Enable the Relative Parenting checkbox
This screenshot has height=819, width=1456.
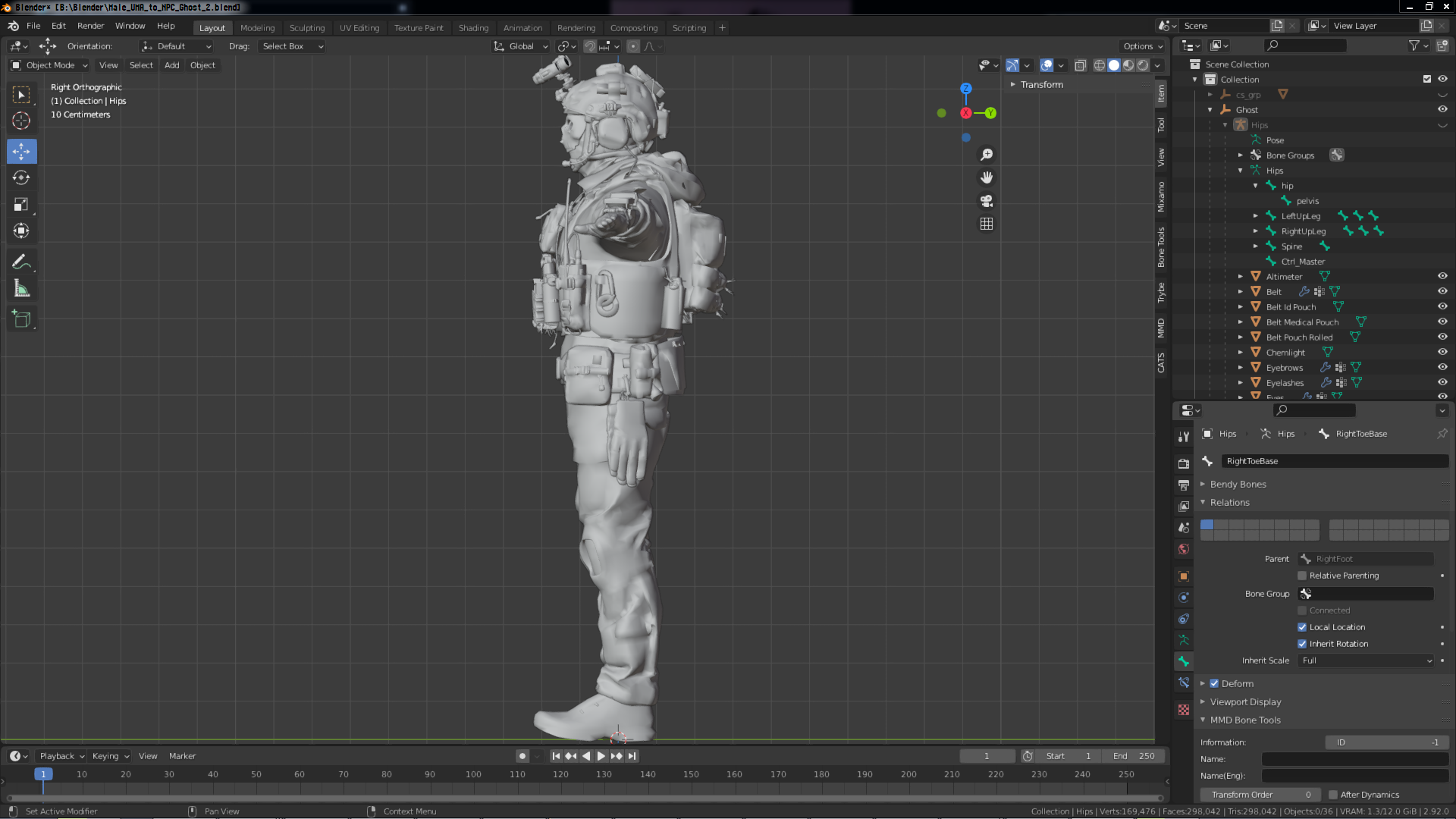(1302, 576)
